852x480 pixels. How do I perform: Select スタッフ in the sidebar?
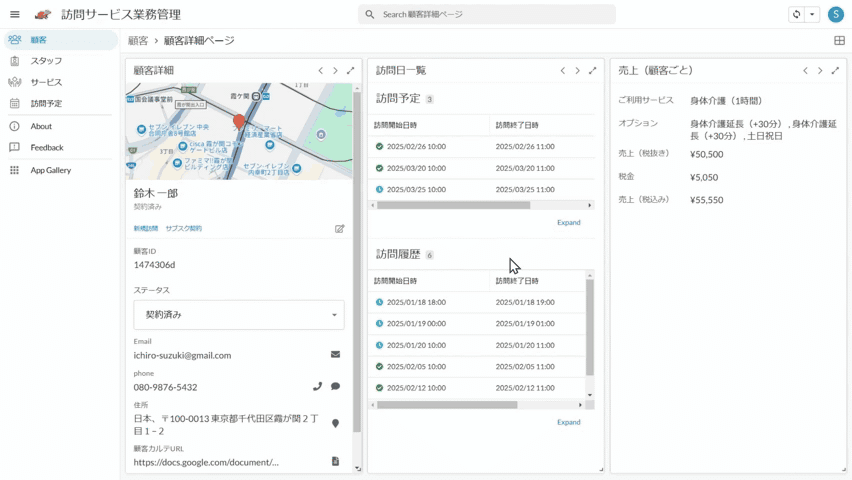click(x=60, y=61)
